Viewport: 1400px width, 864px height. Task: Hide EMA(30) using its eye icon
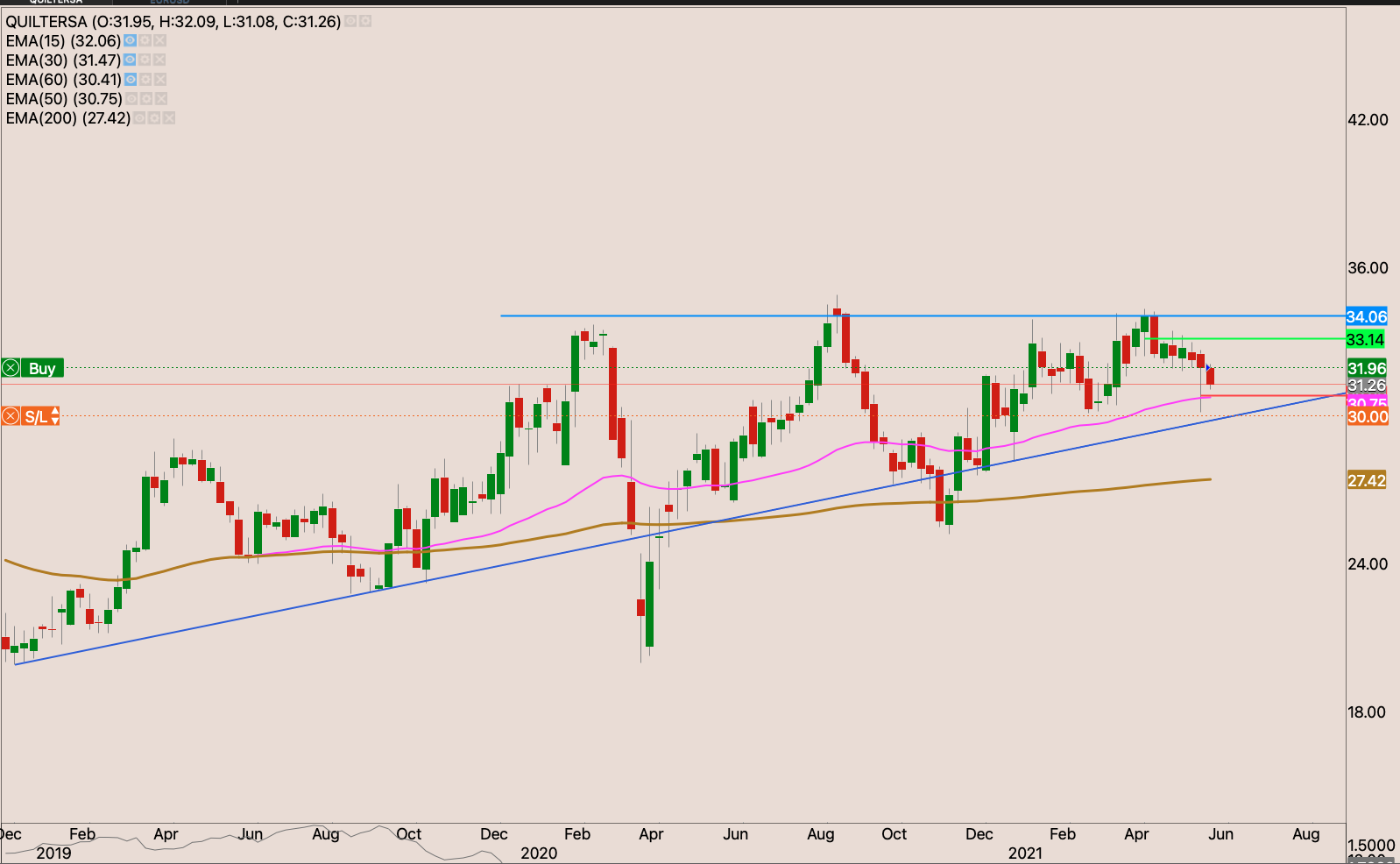(130, 60)
